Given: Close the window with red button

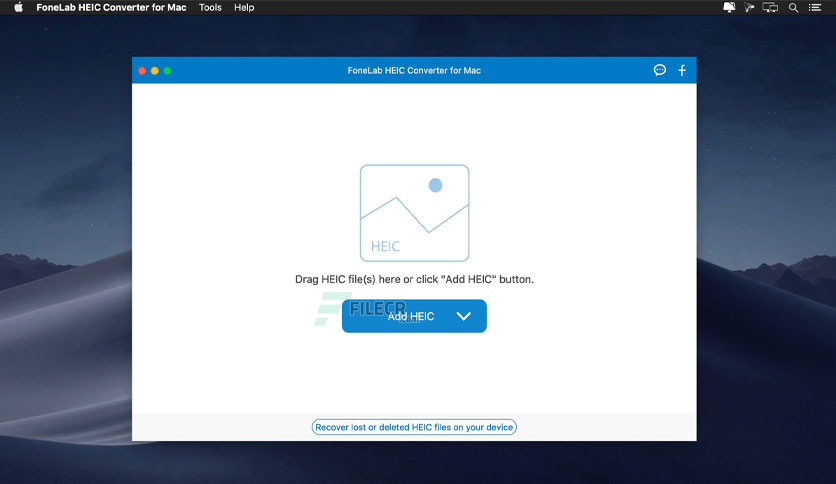Looking at the screenshot, I should click(142, 70).
